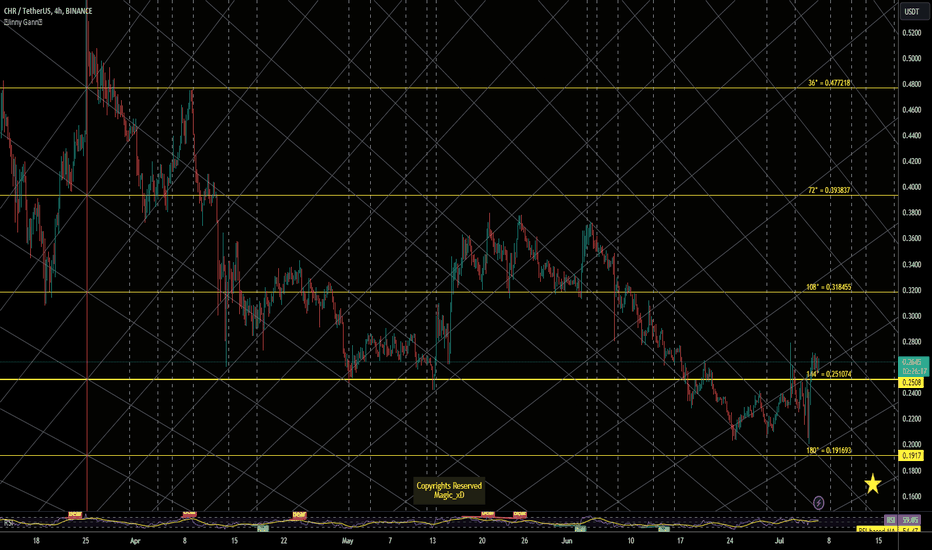Click the 10 date label on time axis
This screenshot has height=550, width=932.
(631, 541)
